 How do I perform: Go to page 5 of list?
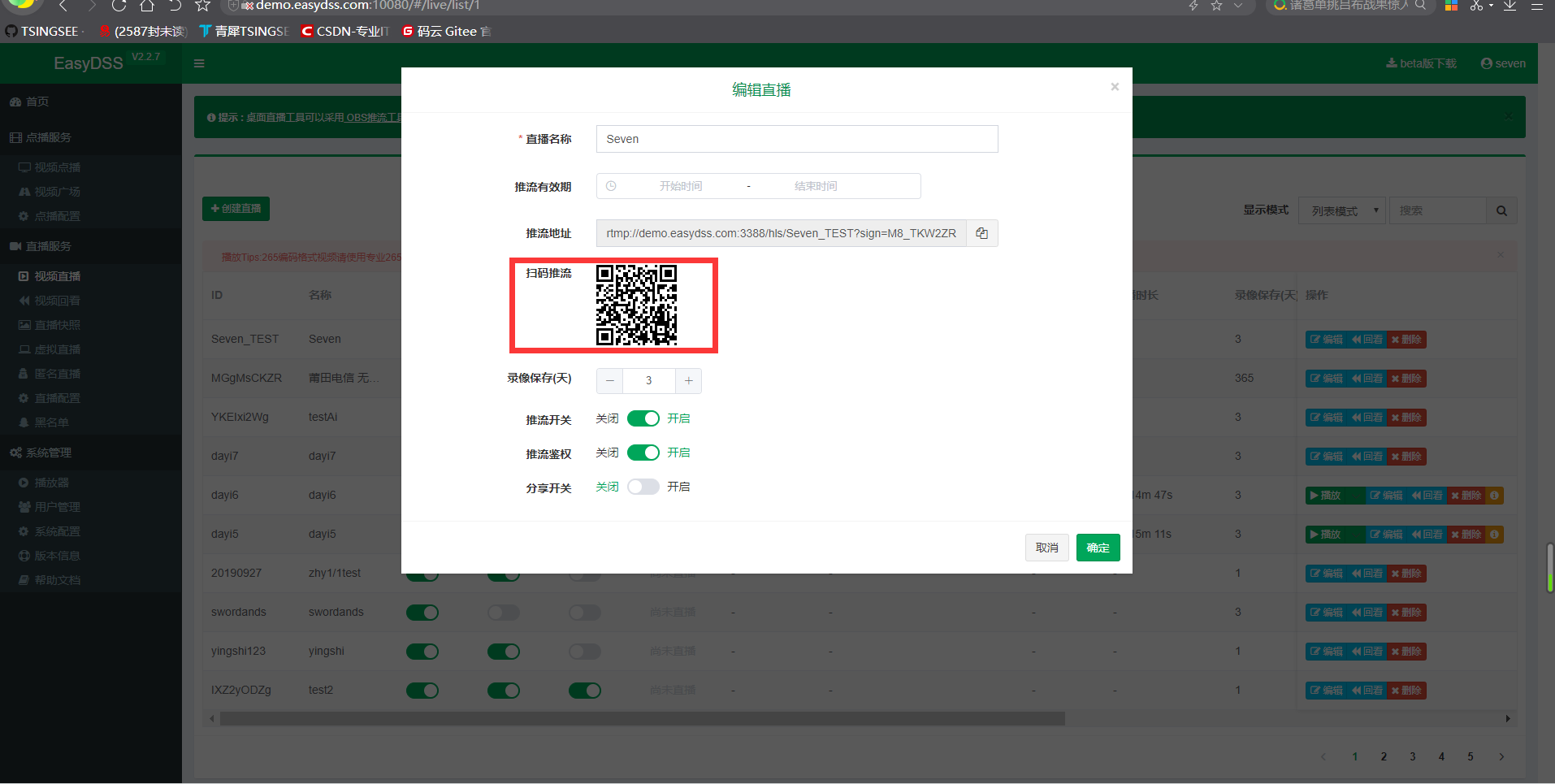1471,756
